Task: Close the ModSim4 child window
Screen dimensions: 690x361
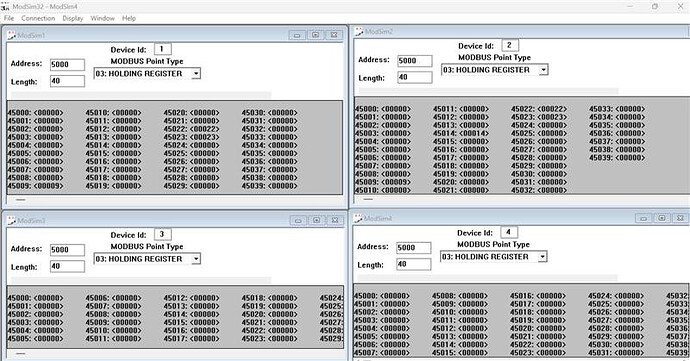Action: [x=680, y=218]
